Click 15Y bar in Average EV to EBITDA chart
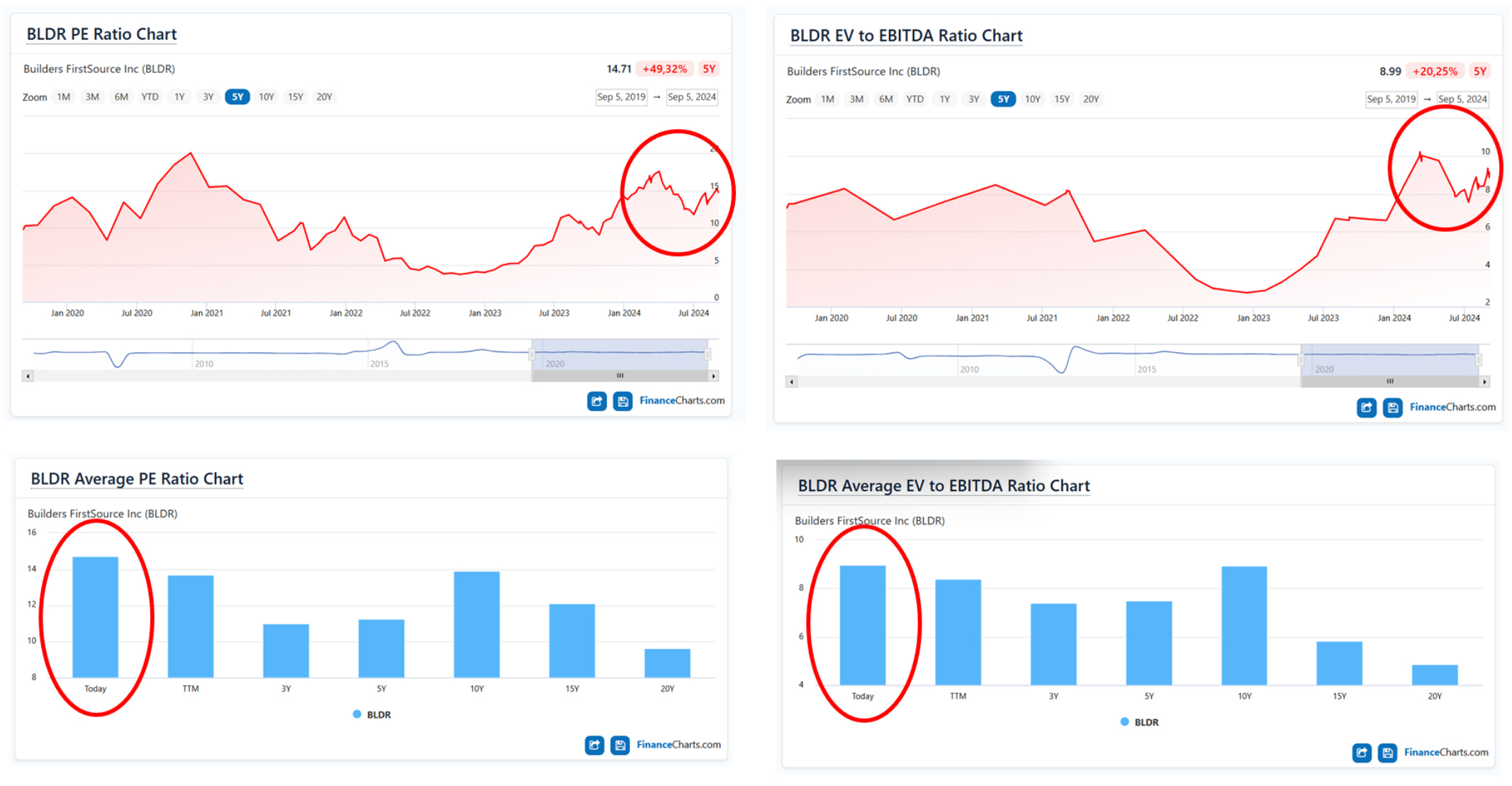The image size is (1512, 786). coord(1339,663)
